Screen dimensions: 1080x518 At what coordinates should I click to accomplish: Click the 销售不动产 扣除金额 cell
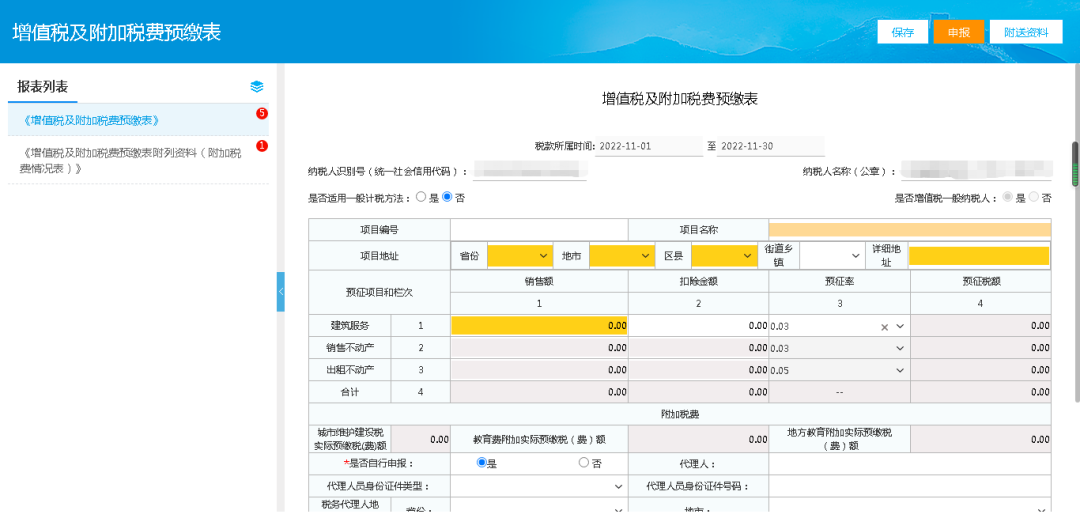(698, 349)
